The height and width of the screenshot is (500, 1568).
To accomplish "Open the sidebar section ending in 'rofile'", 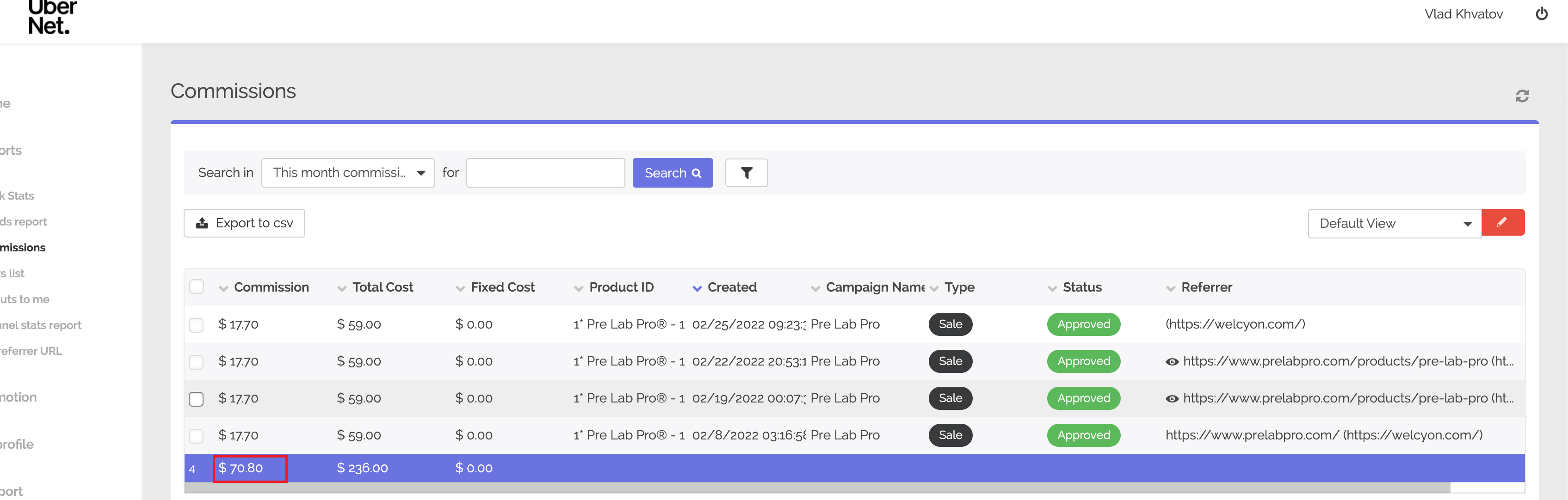I will [x=17, y=444].
